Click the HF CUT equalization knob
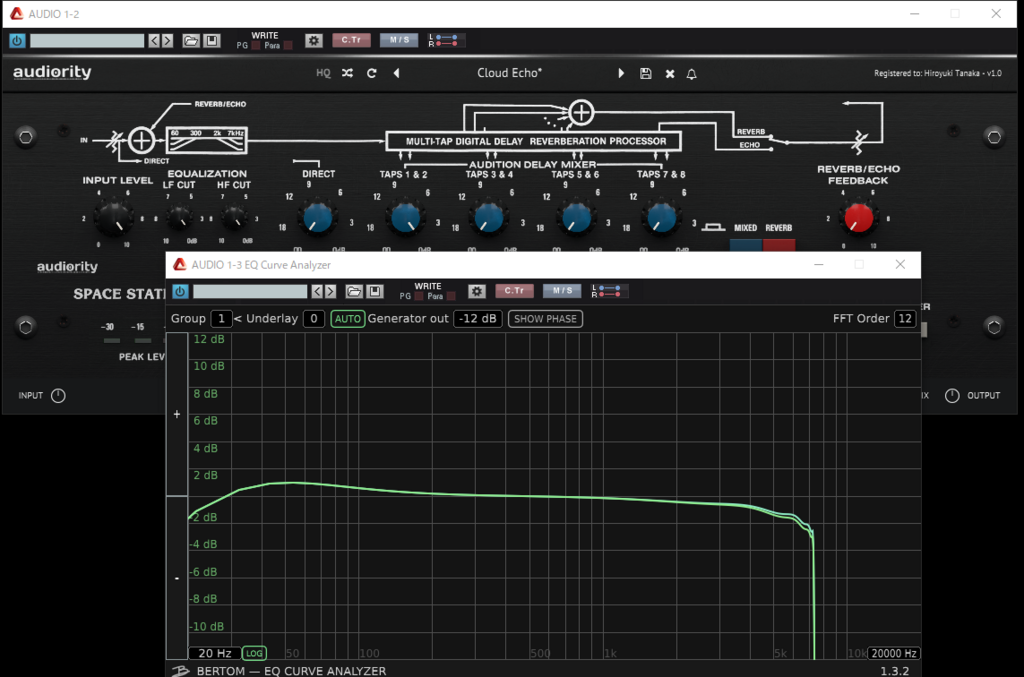This screenshot has height=677, width=1024. tap(234, 217)
